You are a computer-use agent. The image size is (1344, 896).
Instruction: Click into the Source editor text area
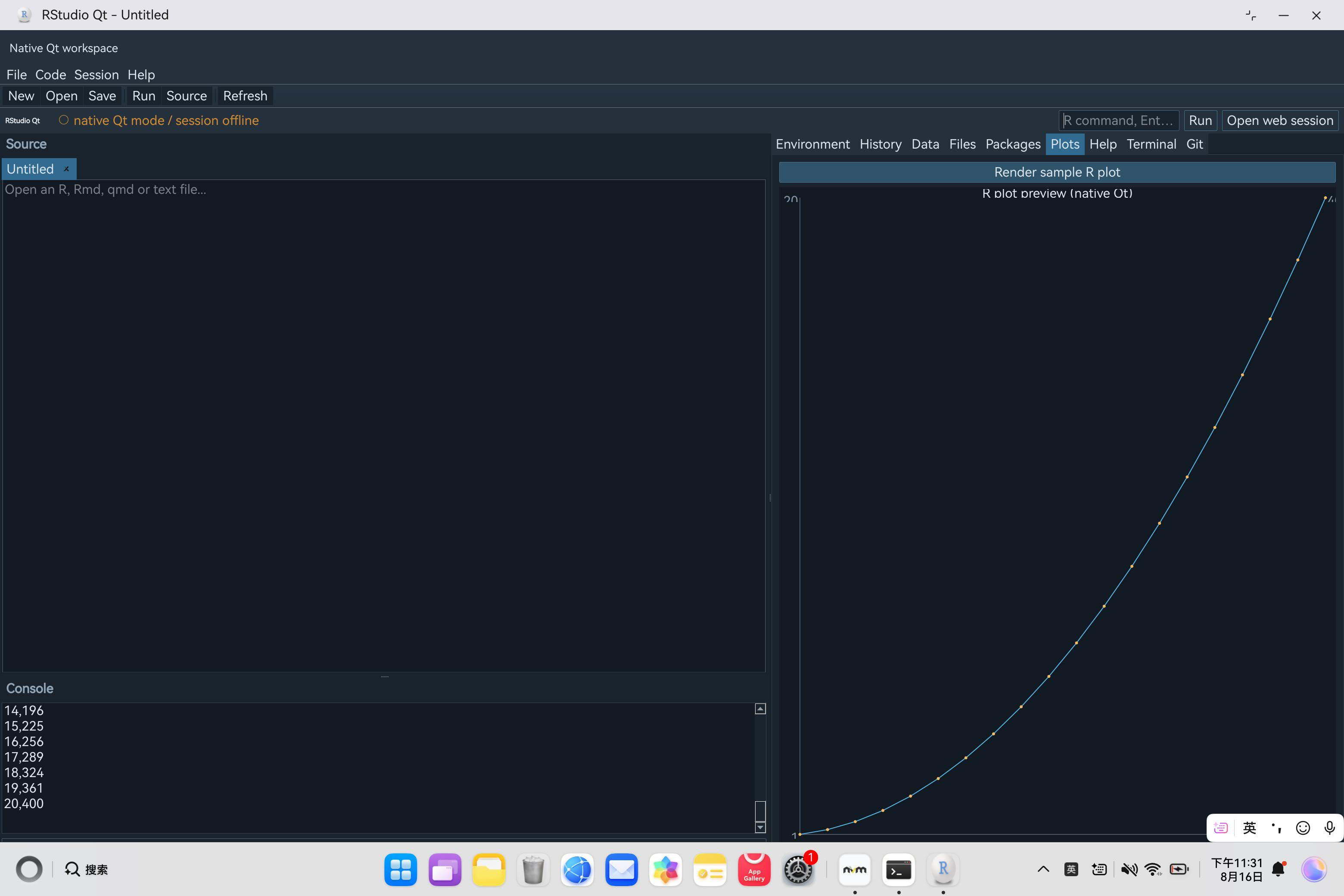click(384, 426)
